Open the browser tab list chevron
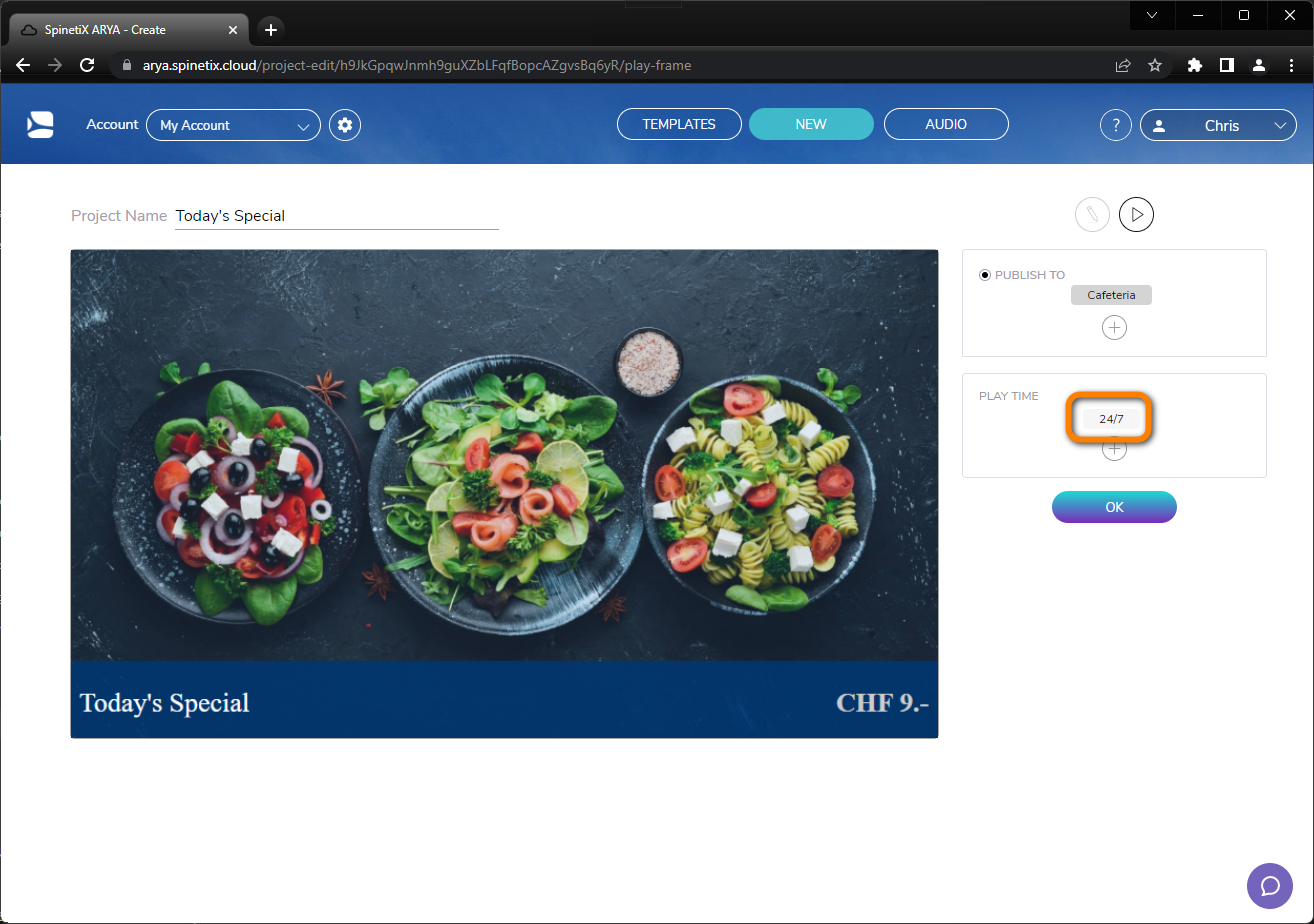1314x924 pixels. coord(1151,15)
